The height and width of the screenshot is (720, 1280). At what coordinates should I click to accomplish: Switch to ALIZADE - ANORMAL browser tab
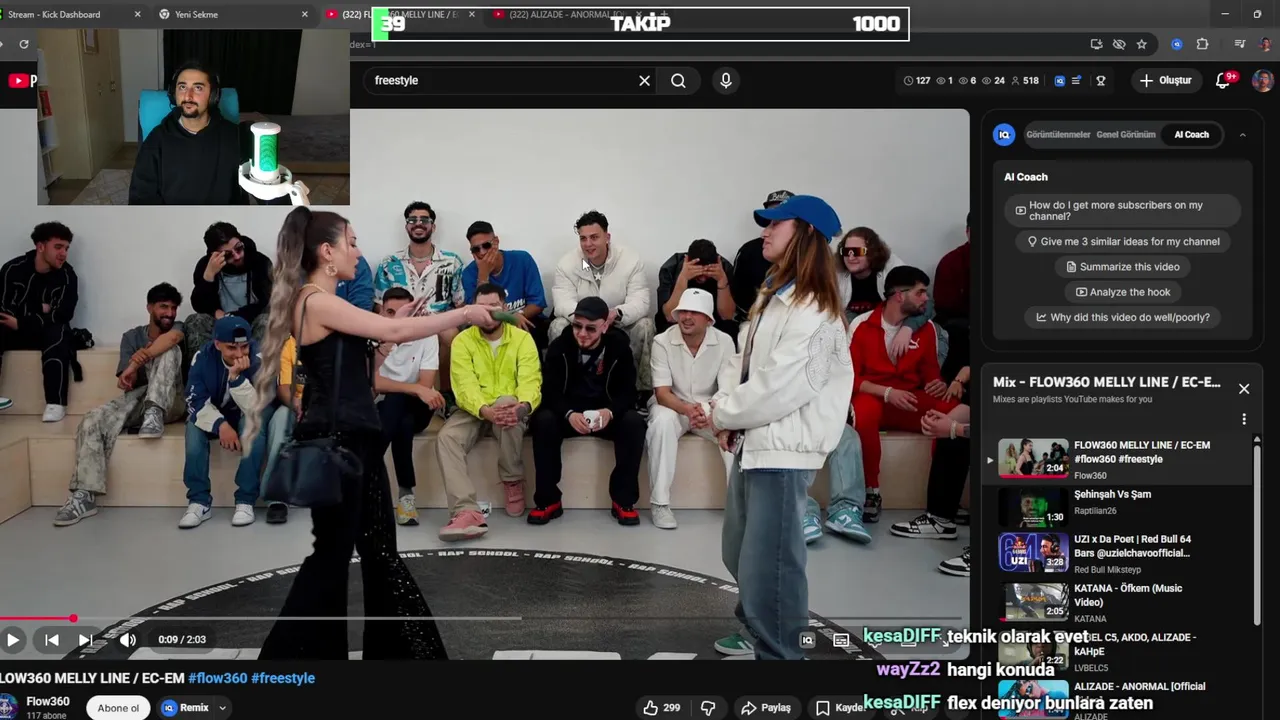tap(570, 15)
